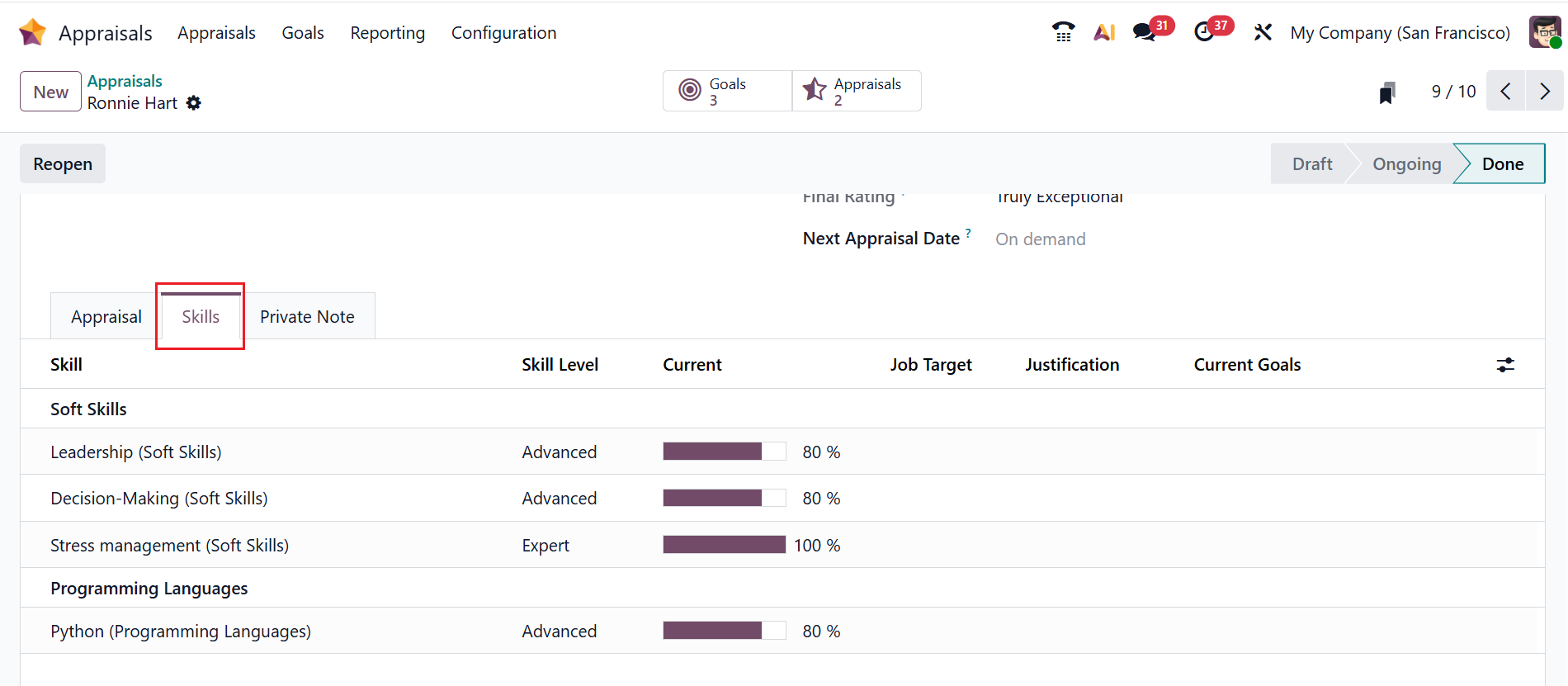Open the AI assistant icon
Image resolution: width=1568 pixels, height=686 pixels.
[1104, 33]
